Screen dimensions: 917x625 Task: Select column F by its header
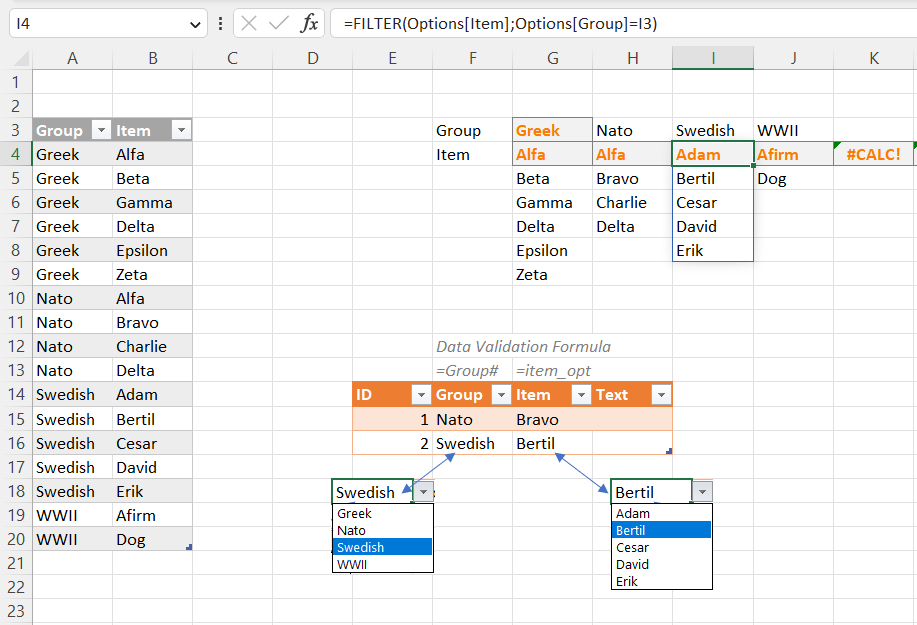coord(473,58)
